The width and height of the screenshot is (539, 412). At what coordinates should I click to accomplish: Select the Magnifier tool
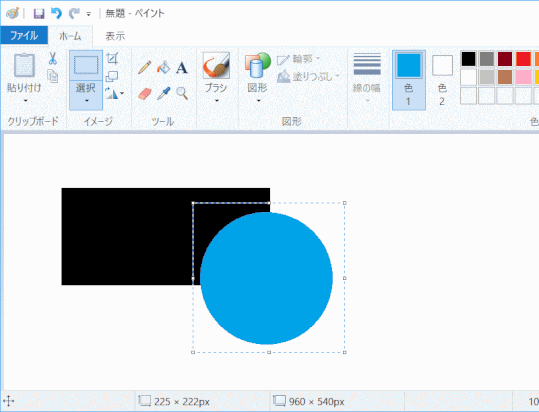[x=182, y=93]
